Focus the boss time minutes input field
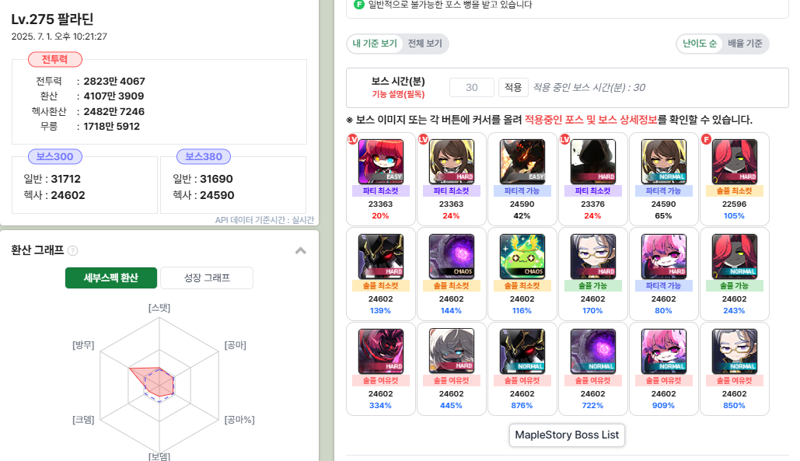Viewport: 800px width, 461px height. click(x=472, y=87)
